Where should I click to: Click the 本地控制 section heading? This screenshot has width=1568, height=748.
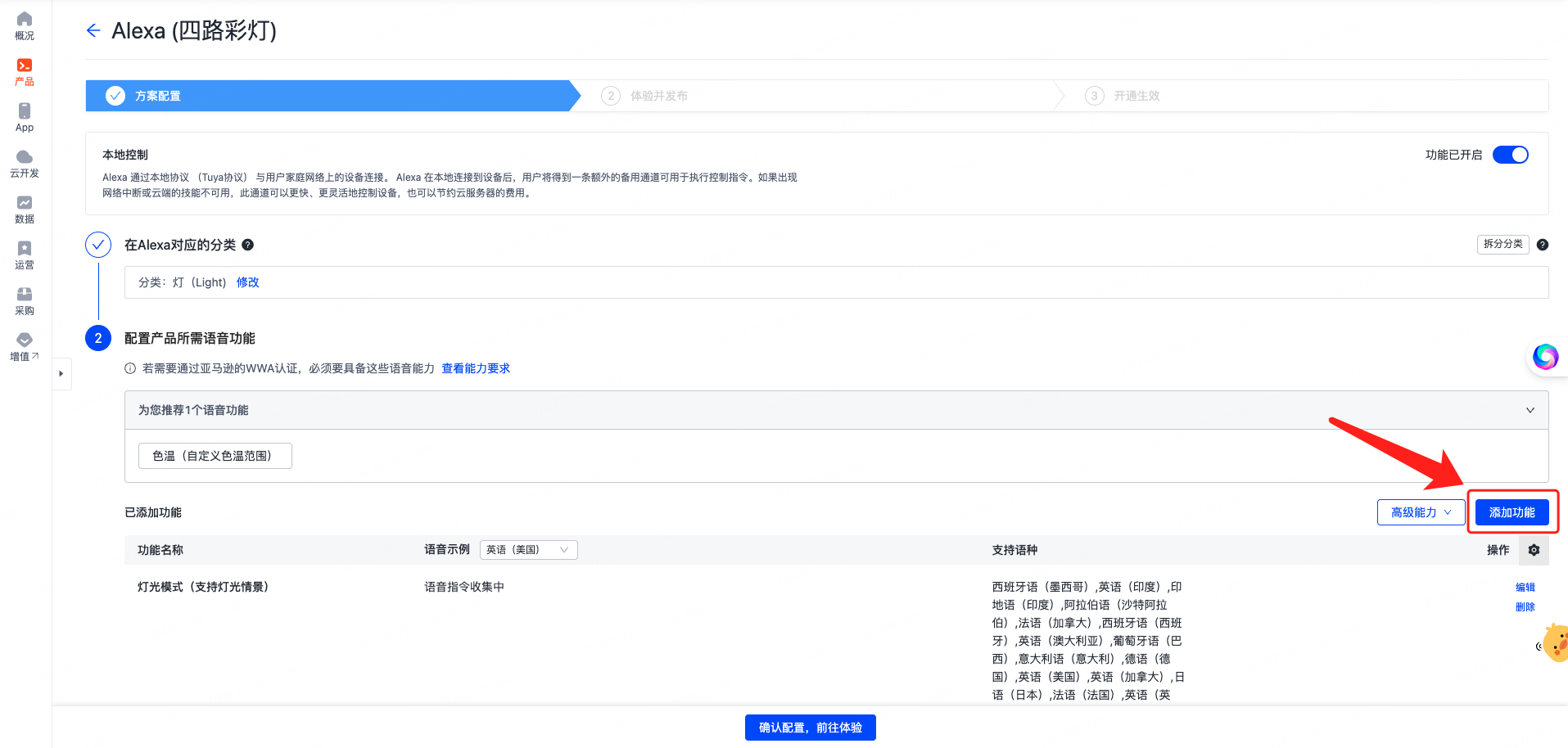[125, 155]
